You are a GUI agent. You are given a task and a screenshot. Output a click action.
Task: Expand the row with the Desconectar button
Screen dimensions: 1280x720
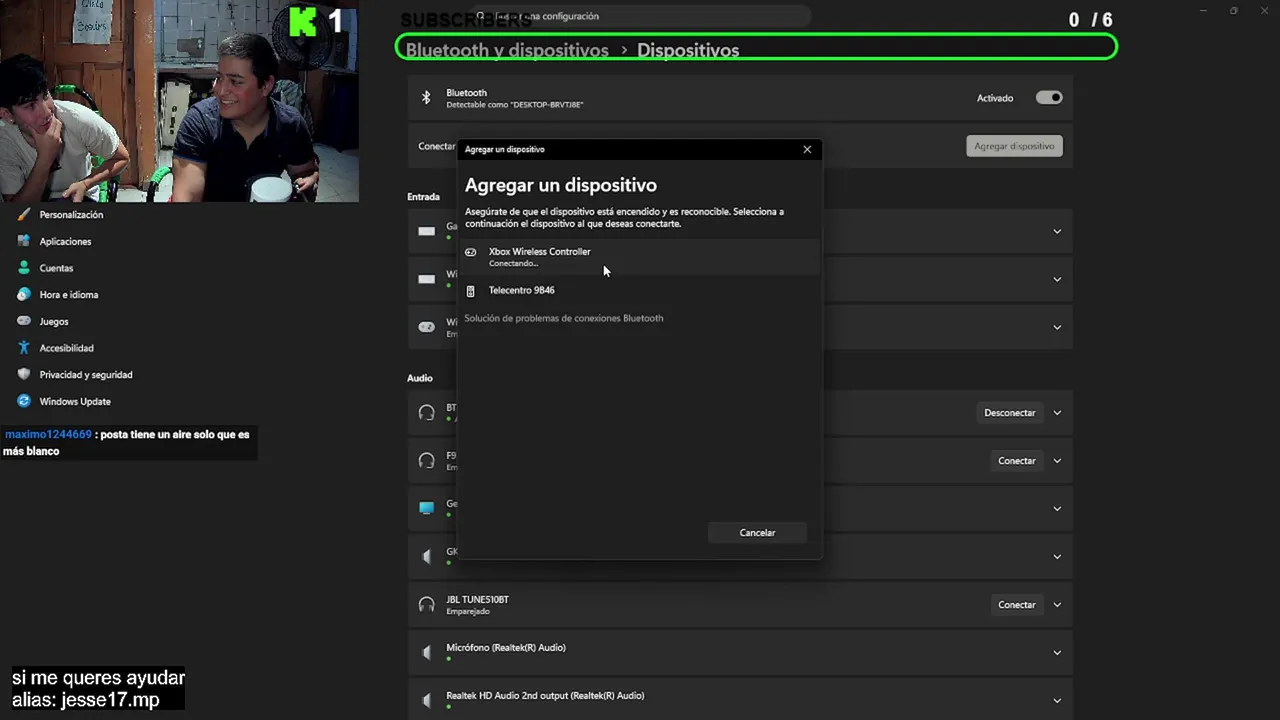[1057, 413]
